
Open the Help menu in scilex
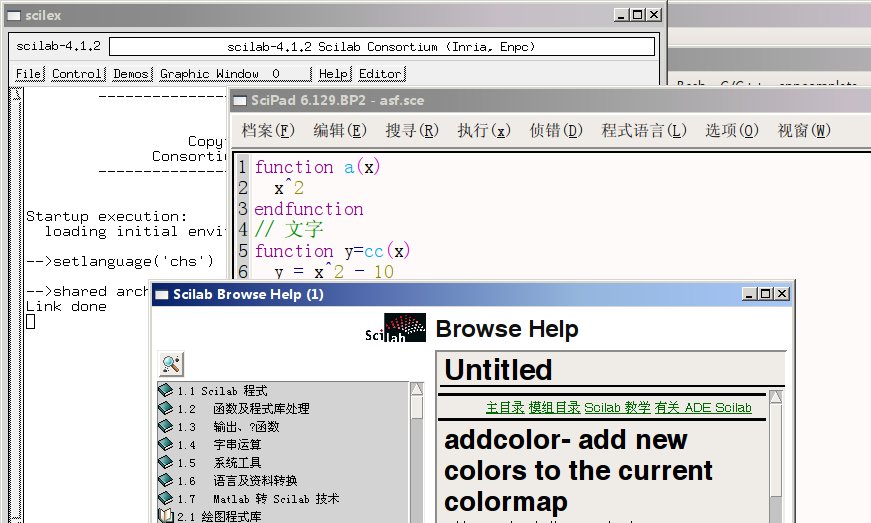point(334,74)
